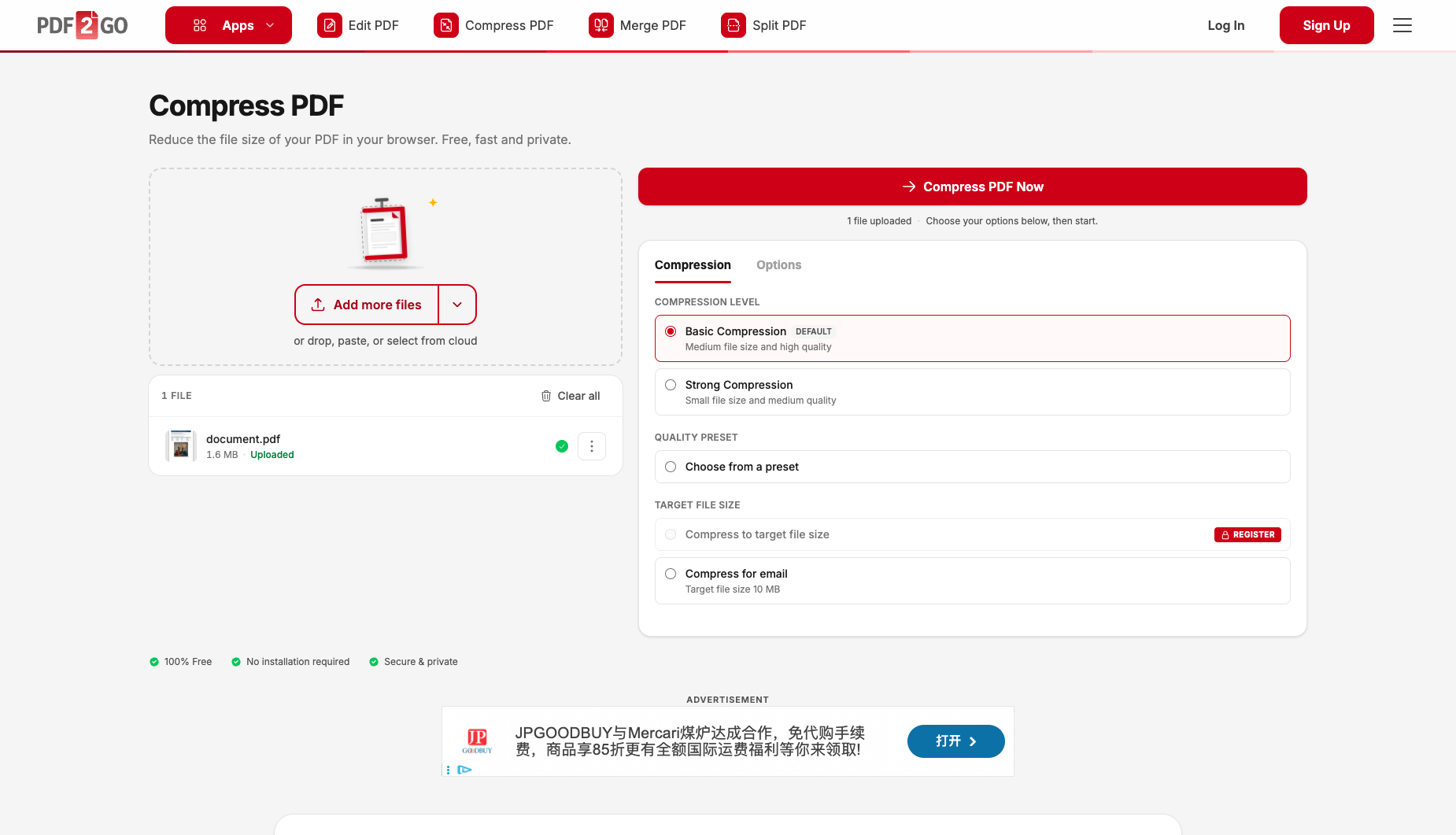
Task: Click the AdChoices triangle icon
Action: (464, 770)
